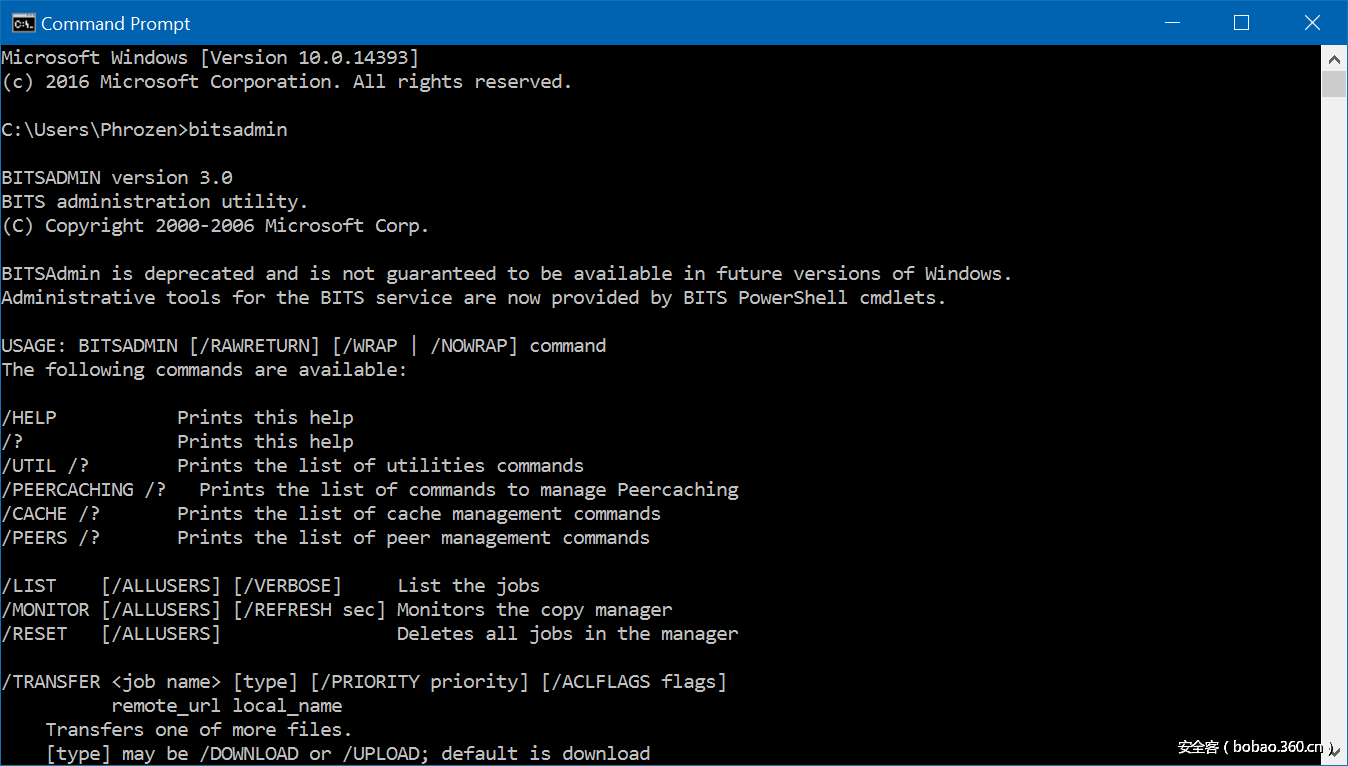Close the Command Prompt window

1312,23
